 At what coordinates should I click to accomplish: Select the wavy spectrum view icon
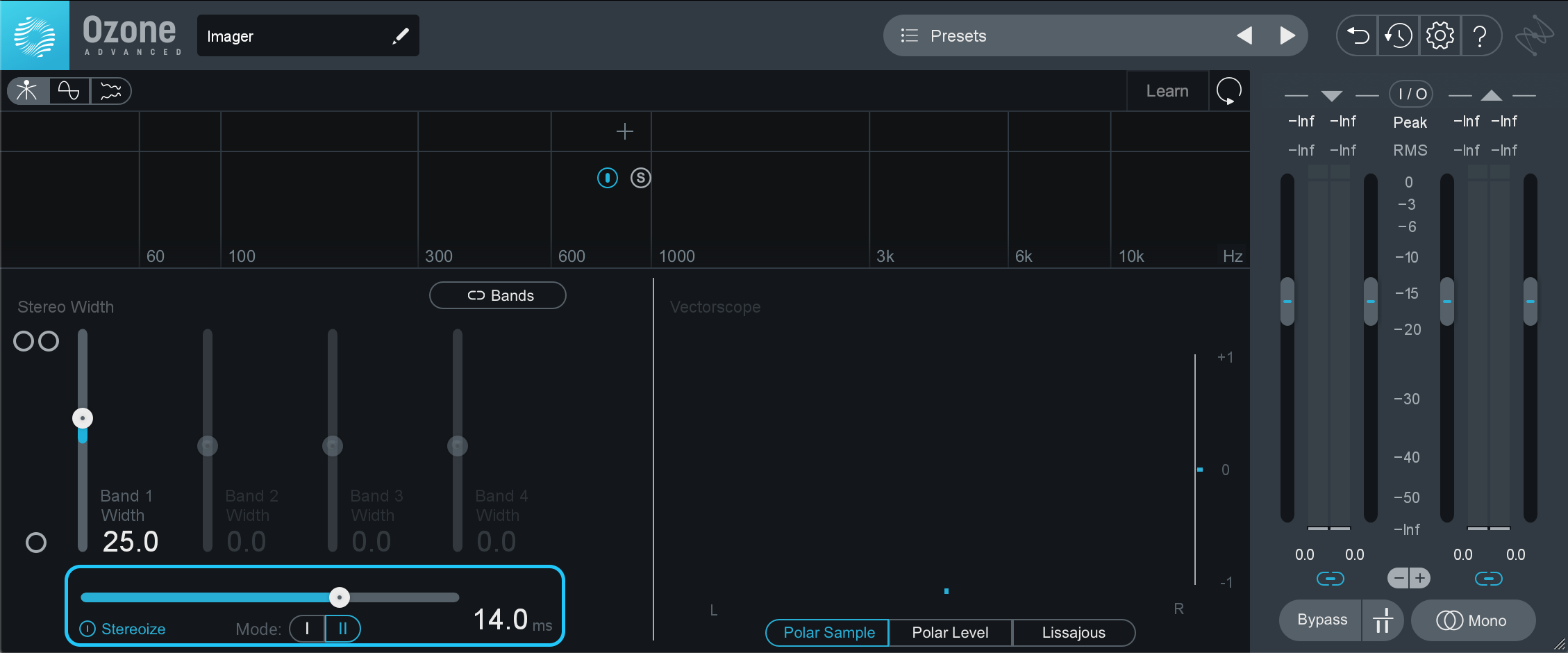click(110, 91)
